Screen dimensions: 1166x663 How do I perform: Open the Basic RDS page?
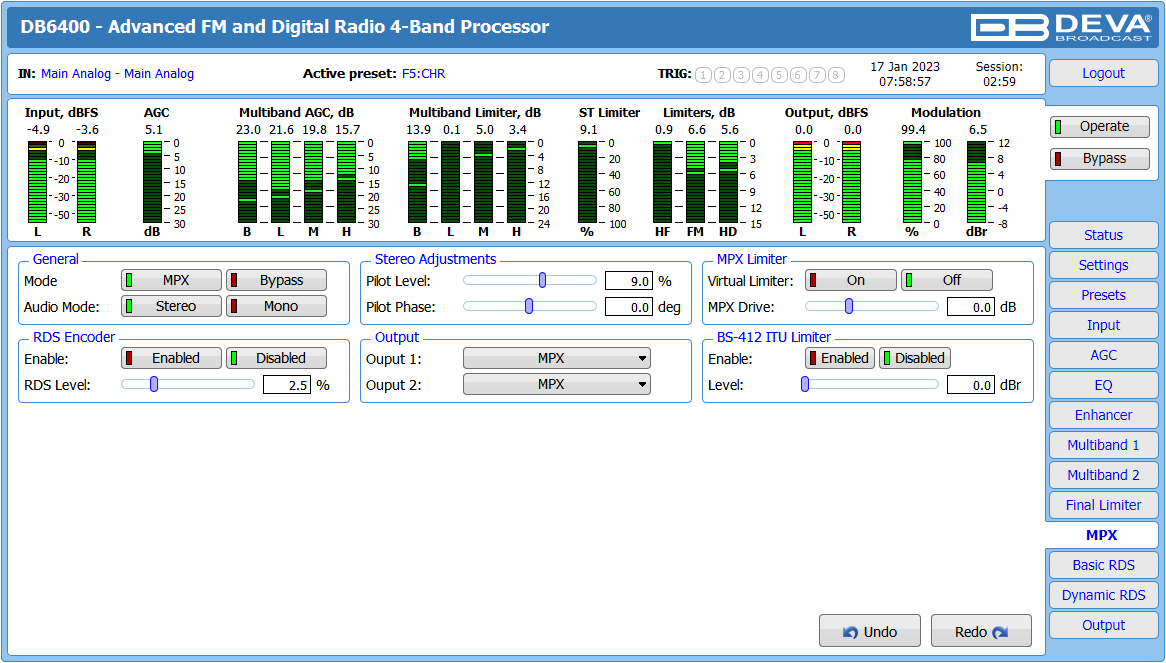1104,565
